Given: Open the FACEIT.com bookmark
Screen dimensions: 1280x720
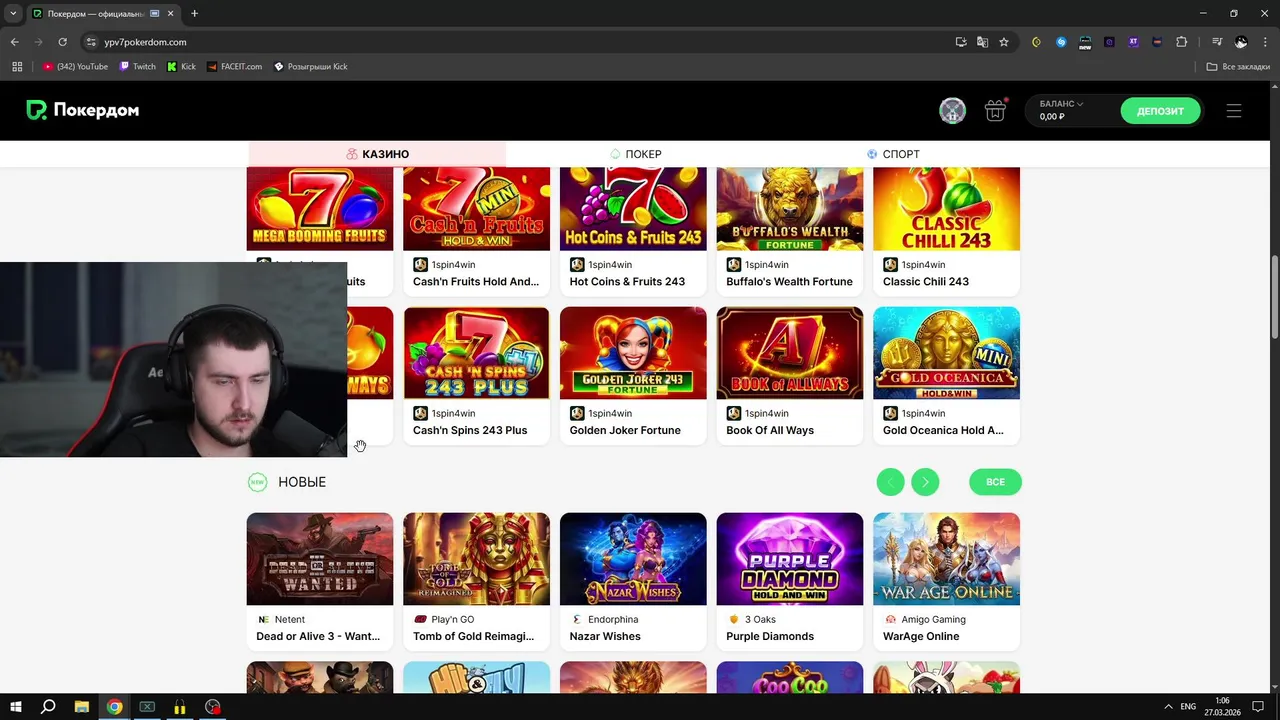Looking at the screenshot, I should (234, 66).
